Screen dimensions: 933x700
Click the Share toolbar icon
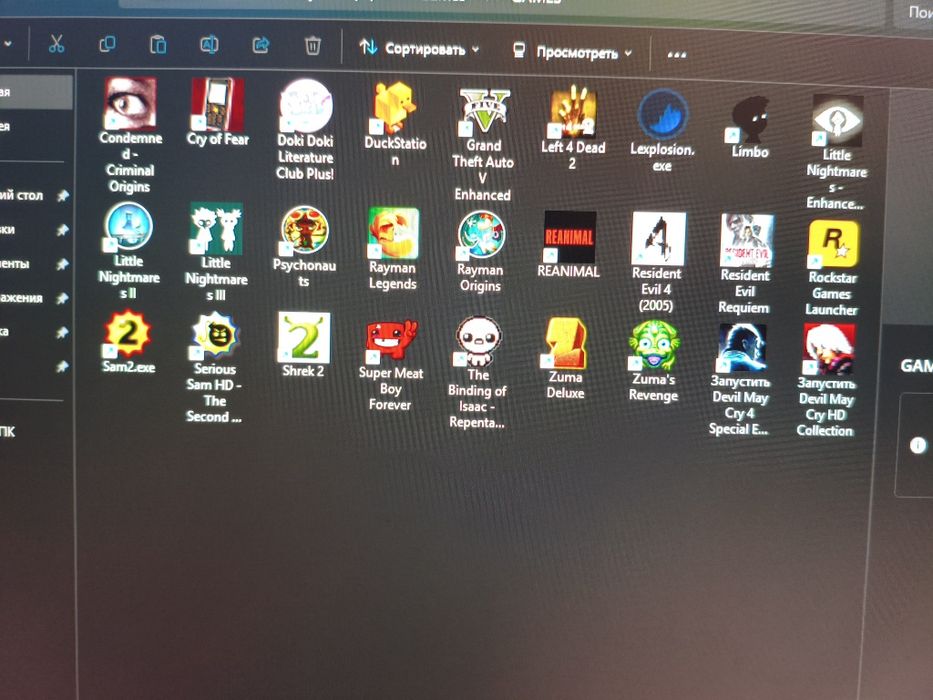point(261,45)
